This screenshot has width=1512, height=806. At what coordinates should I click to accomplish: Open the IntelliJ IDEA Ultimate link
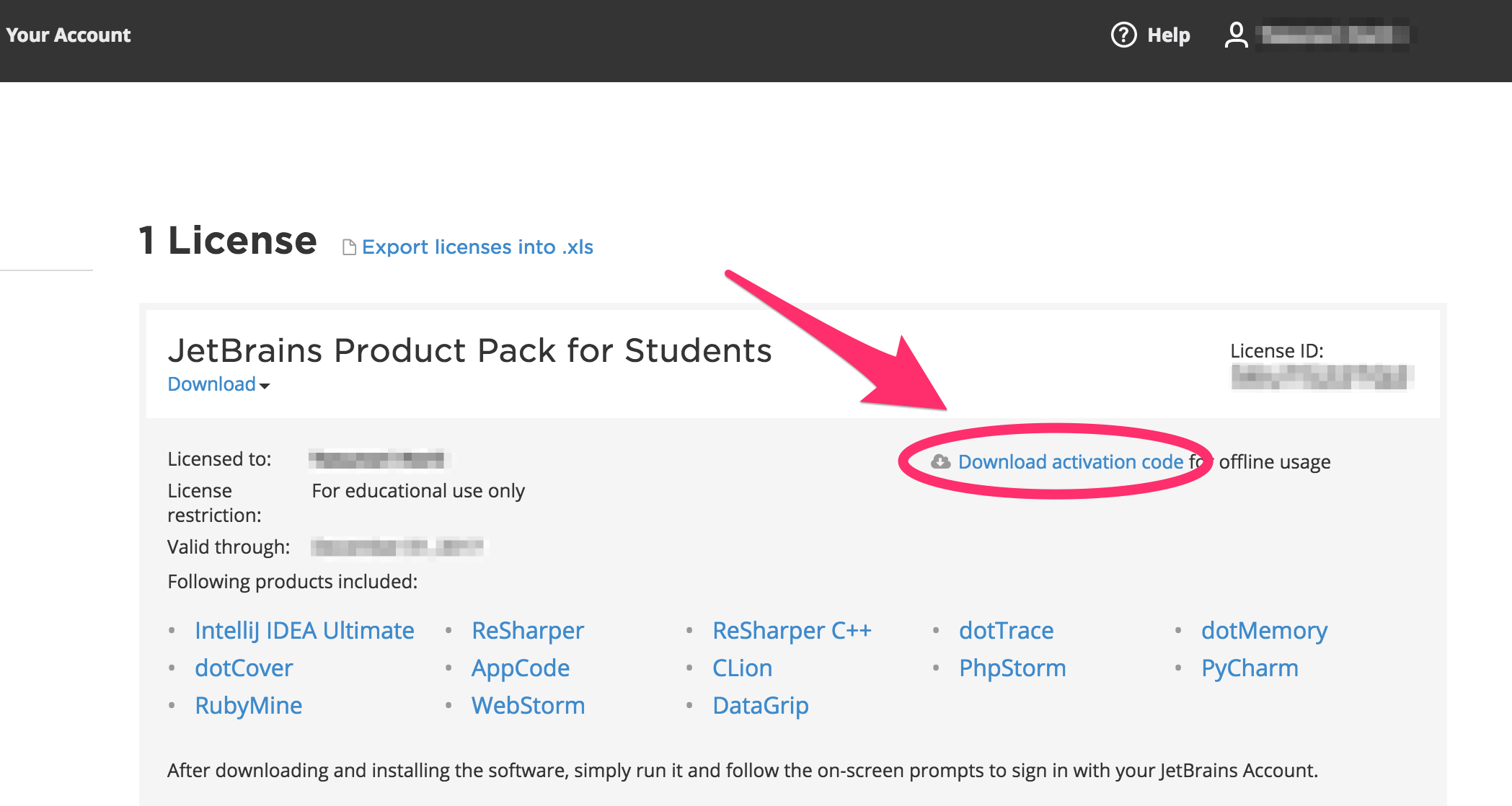point(304,631)
